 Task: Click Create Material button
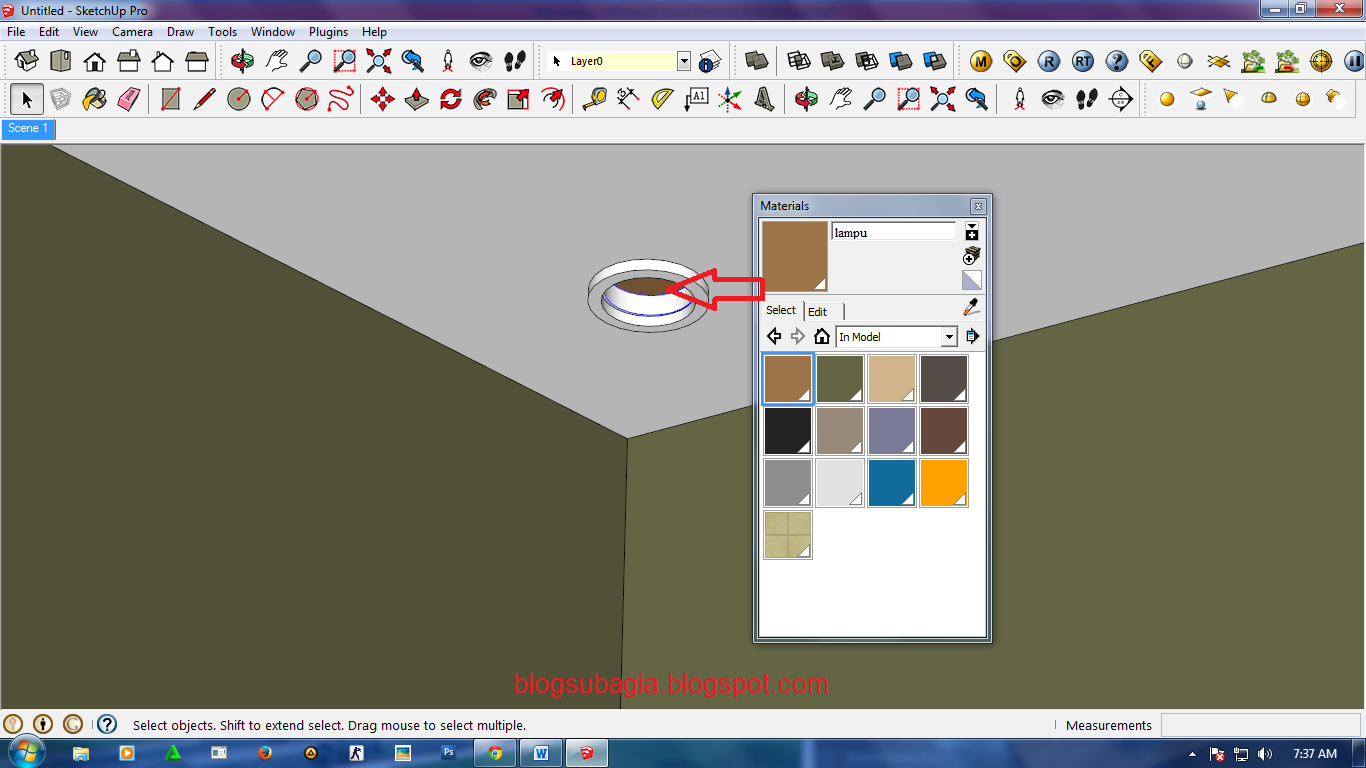pyautogui.click(x=972, y=256)
